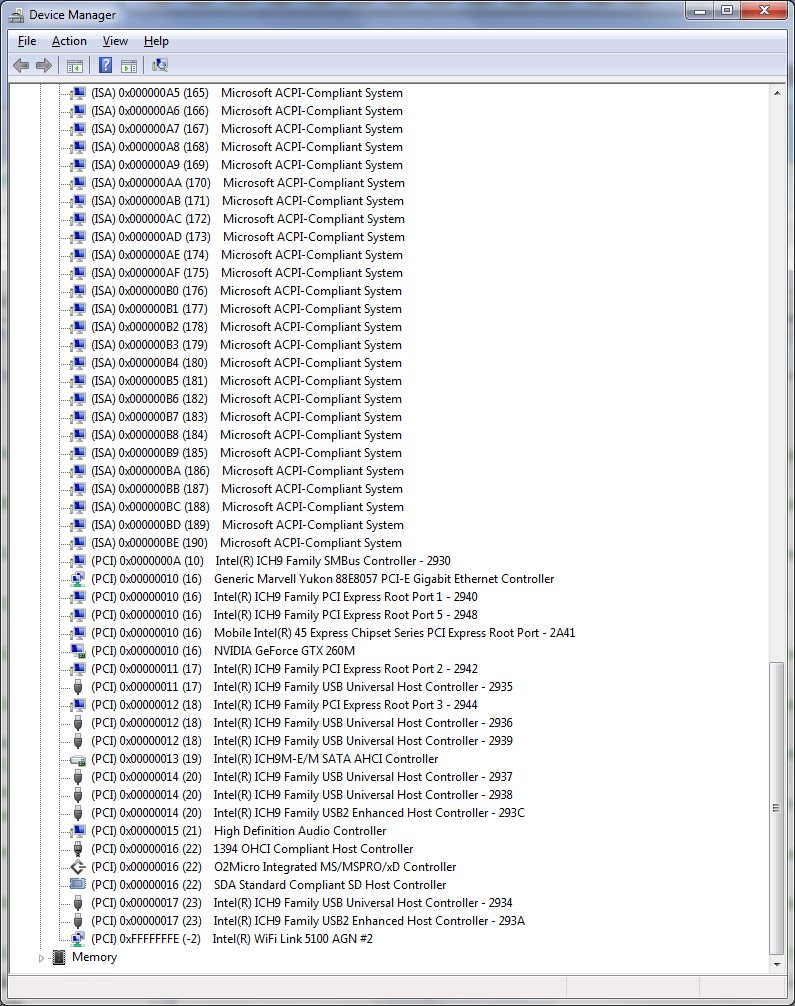This screenshot has height=1006, width=795.
Task: Select ISA 0x000000A9 (169) entry
Action: 247,165
